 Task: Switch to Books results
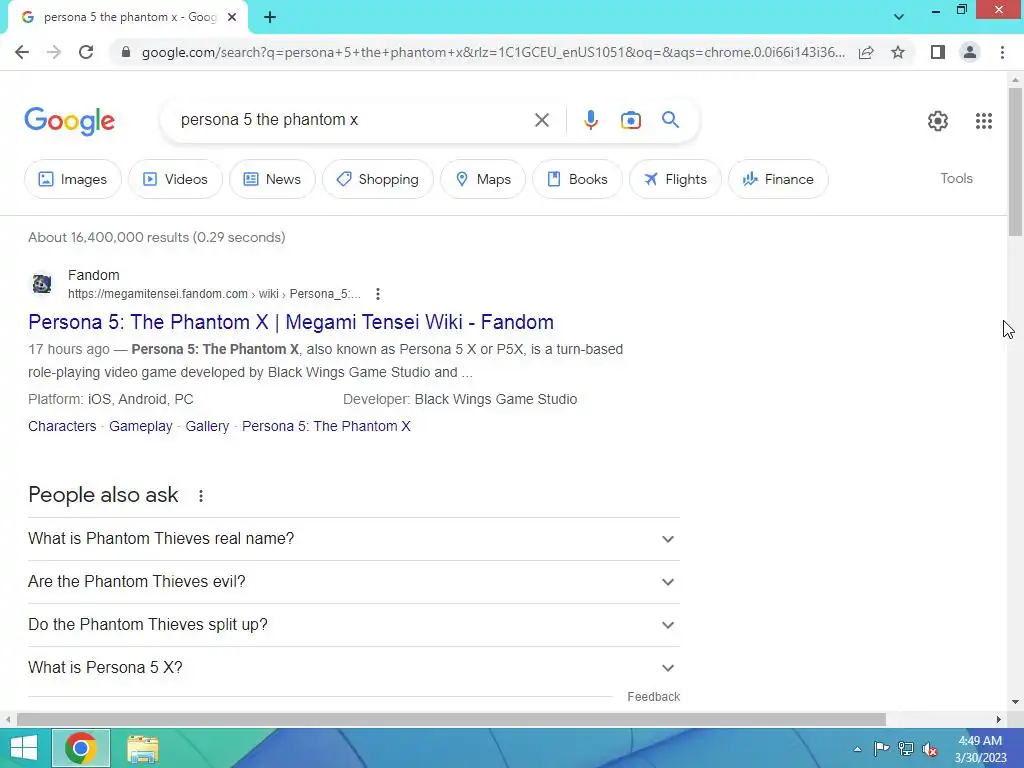click(577, 179)
